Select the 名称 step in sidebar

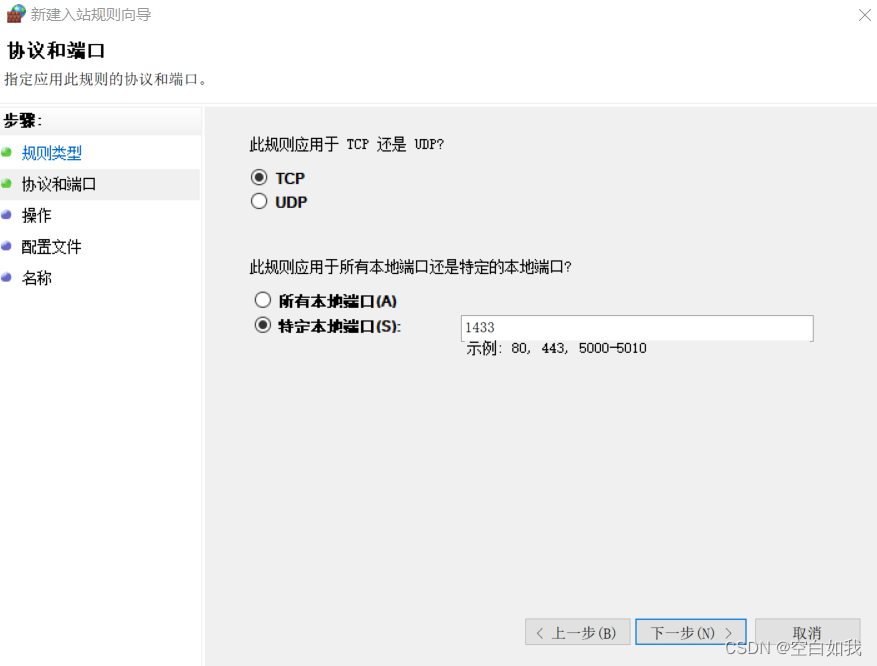click(36, 278)
